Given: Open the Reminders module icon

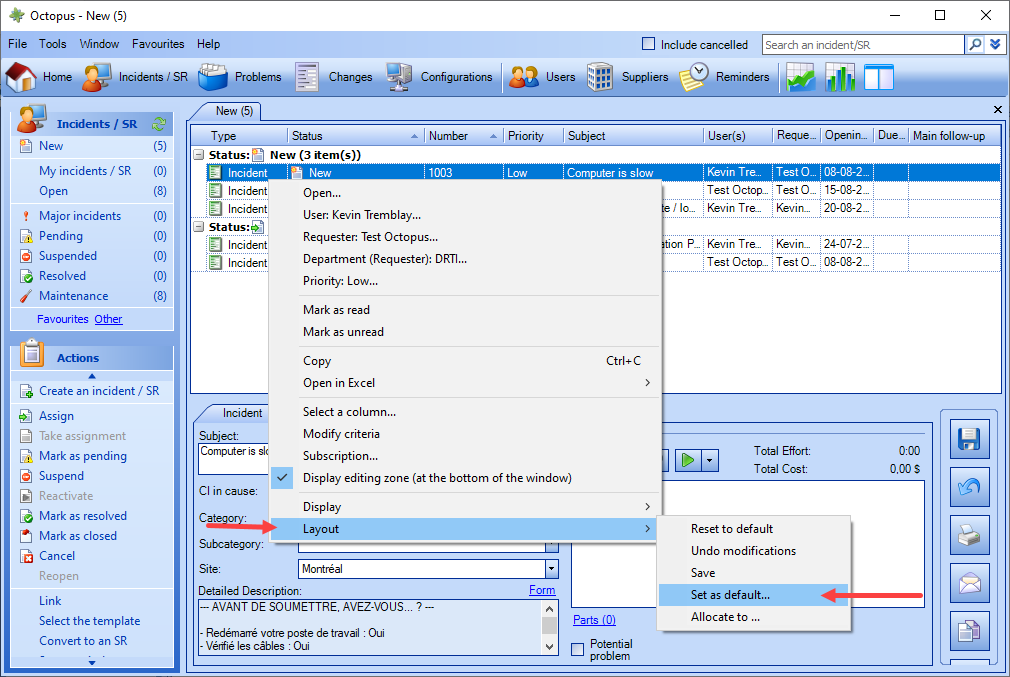Looking at the screenshot, I should tap(724, 77).
